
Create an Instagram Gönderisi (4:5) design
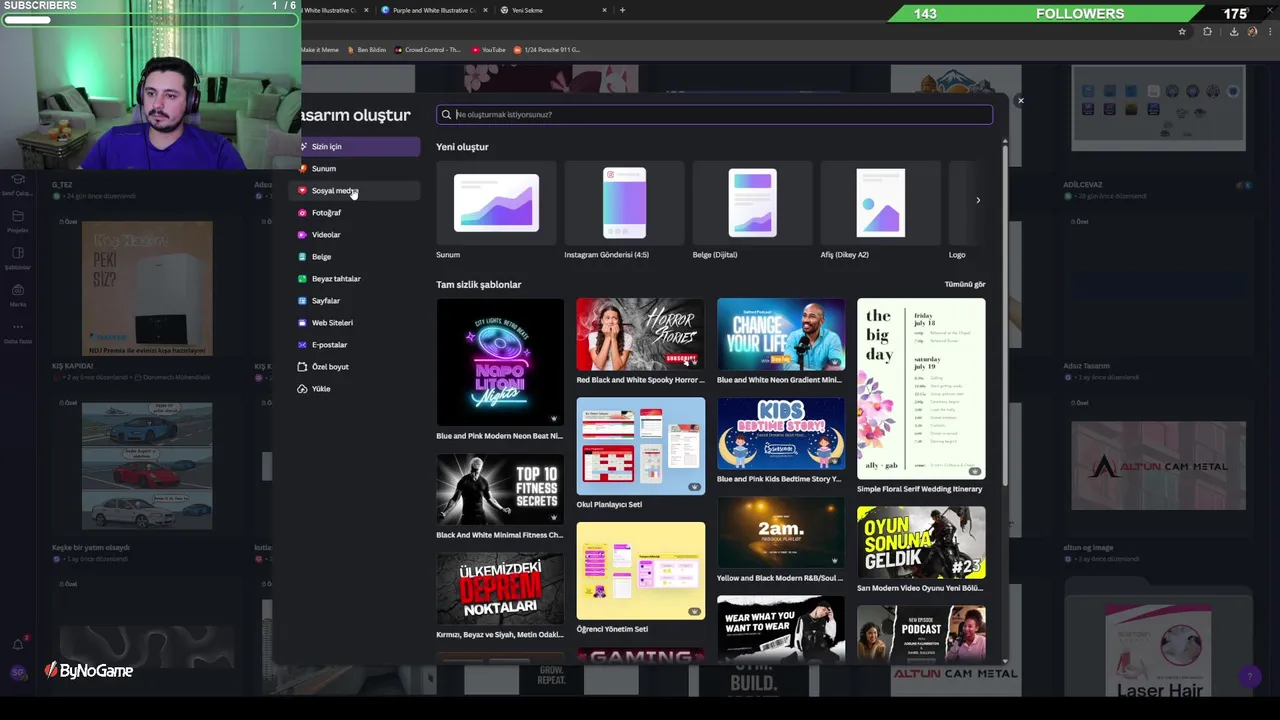(x=624, y=203)
